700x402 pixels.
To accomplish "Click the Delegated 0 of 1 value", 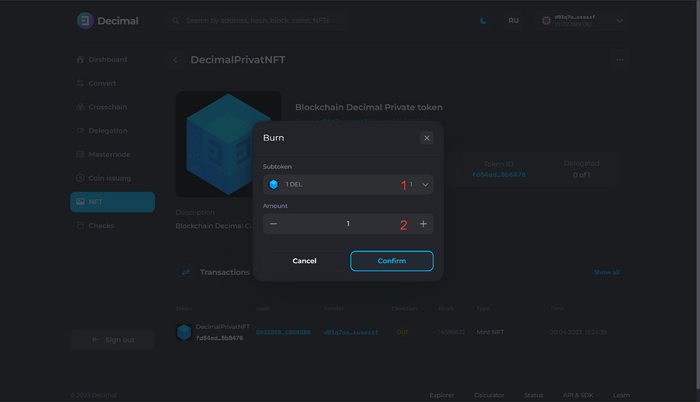I will click(x=582, y=175).
